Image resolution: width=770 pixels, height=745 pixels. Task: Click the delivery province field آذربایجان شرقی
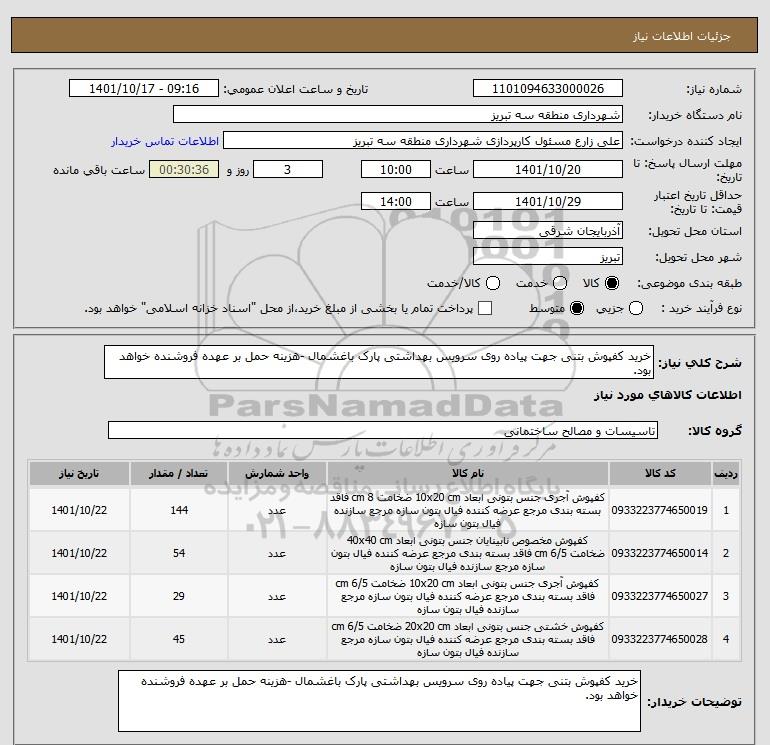(548, 230)
